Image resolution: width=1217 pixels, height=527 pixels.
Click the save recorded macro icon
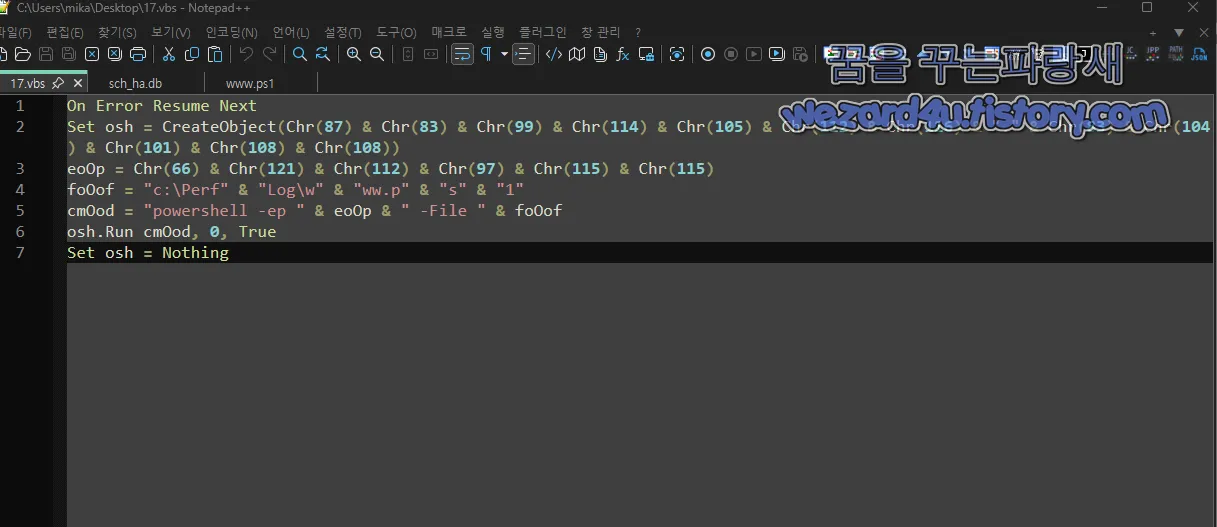click(800, 54)
